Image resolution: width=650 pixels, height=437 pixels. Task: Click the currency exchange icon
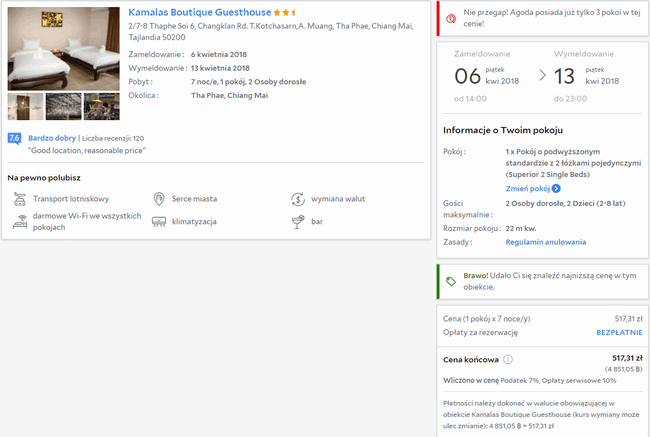tap(298, 199)
